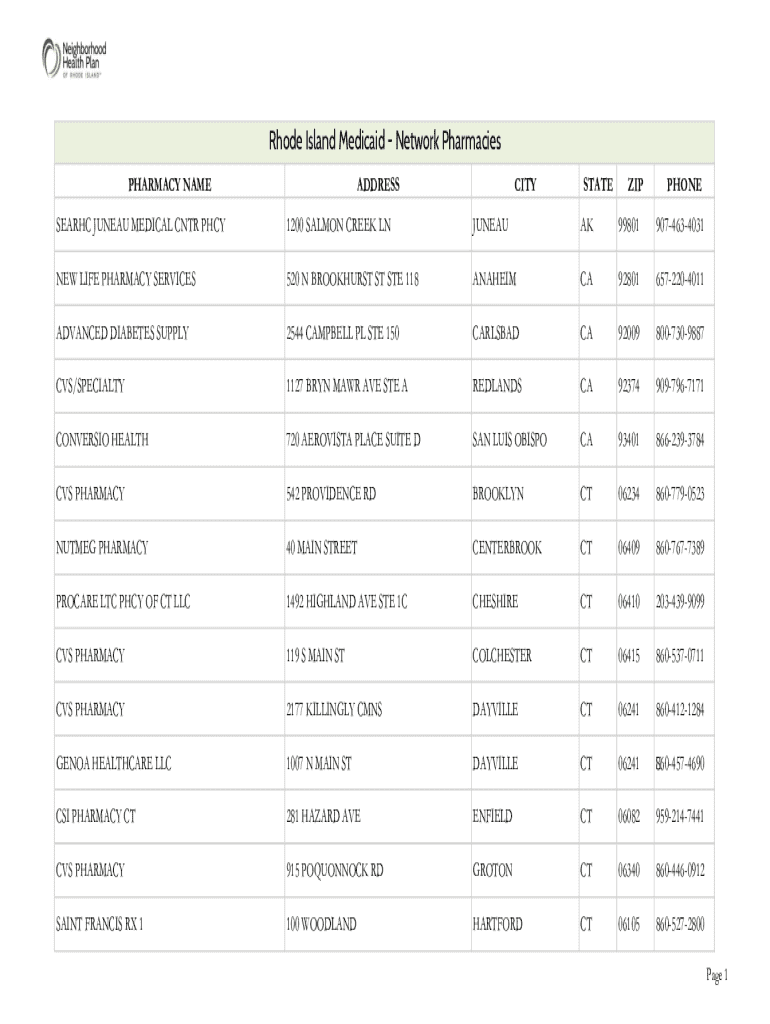Screen dimensions: 770x1024
Task: Select the PHARMACY NAME column header
Action: click(169, 185)
